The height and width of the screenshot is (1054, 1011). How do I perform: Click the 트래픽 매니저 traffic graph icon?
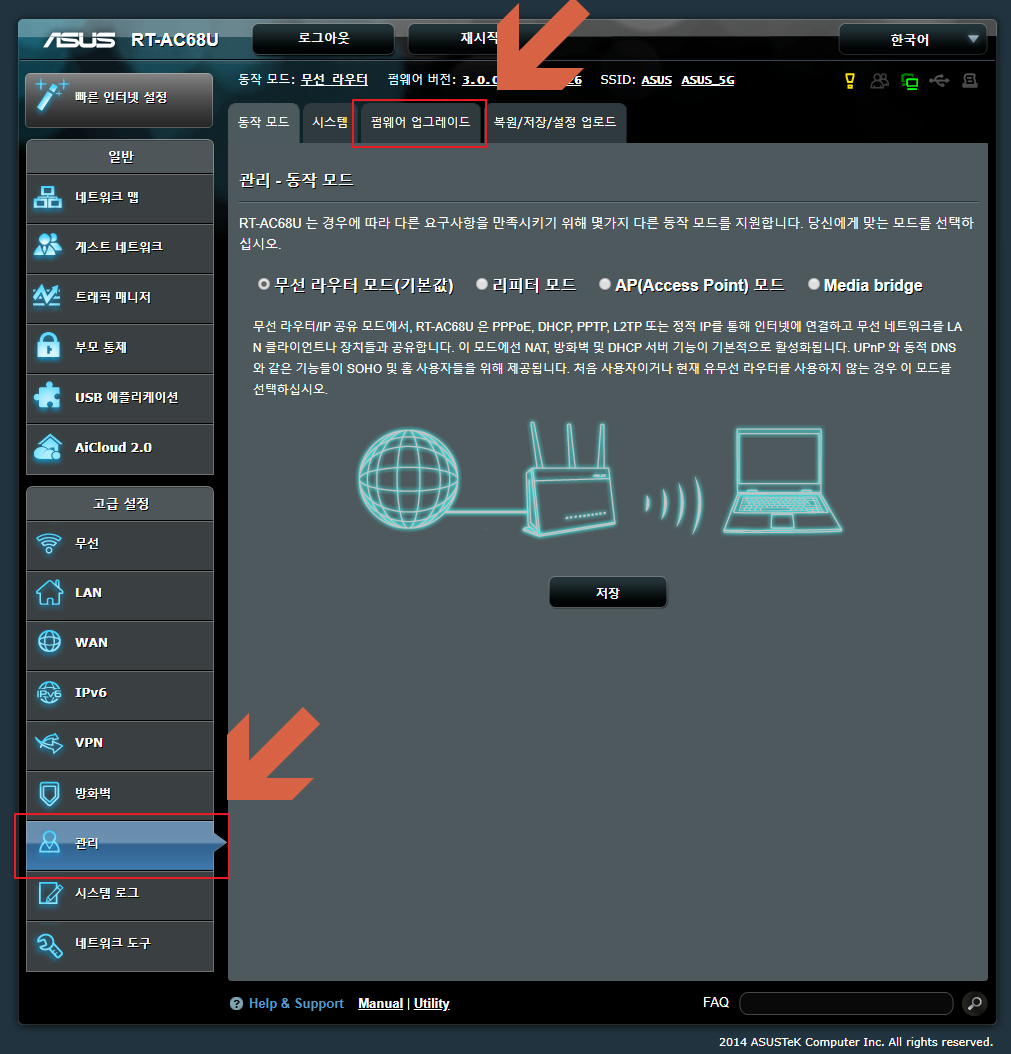click(47, 296)
